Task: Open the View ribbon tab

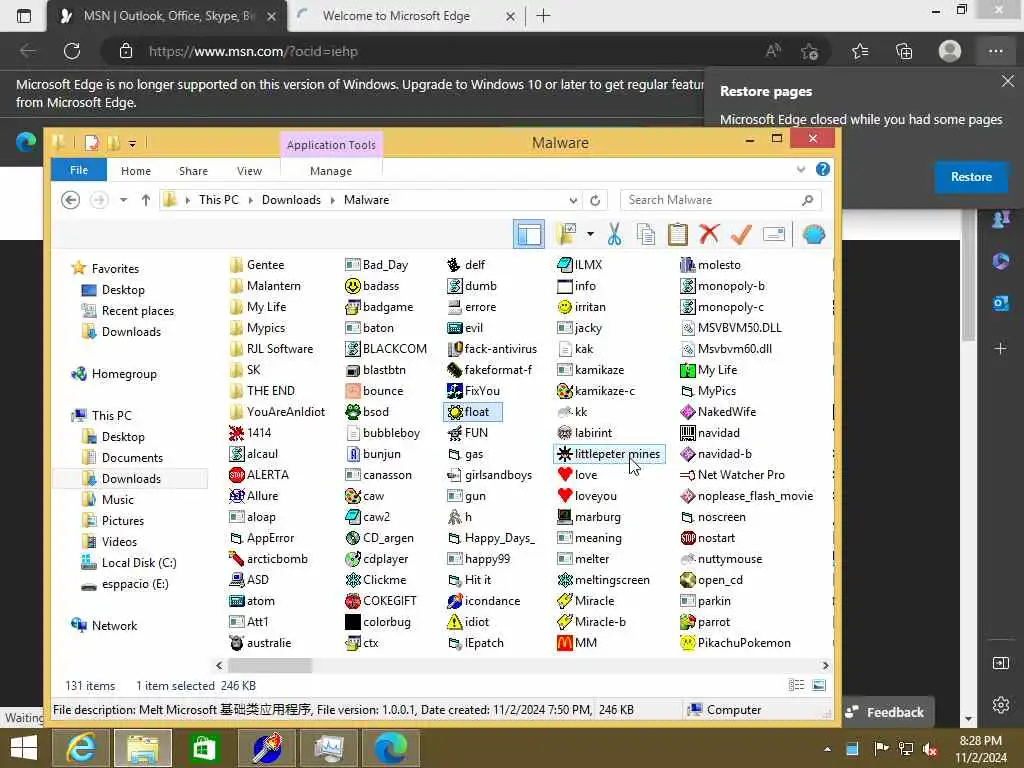Action: click(x=249, y=170)
